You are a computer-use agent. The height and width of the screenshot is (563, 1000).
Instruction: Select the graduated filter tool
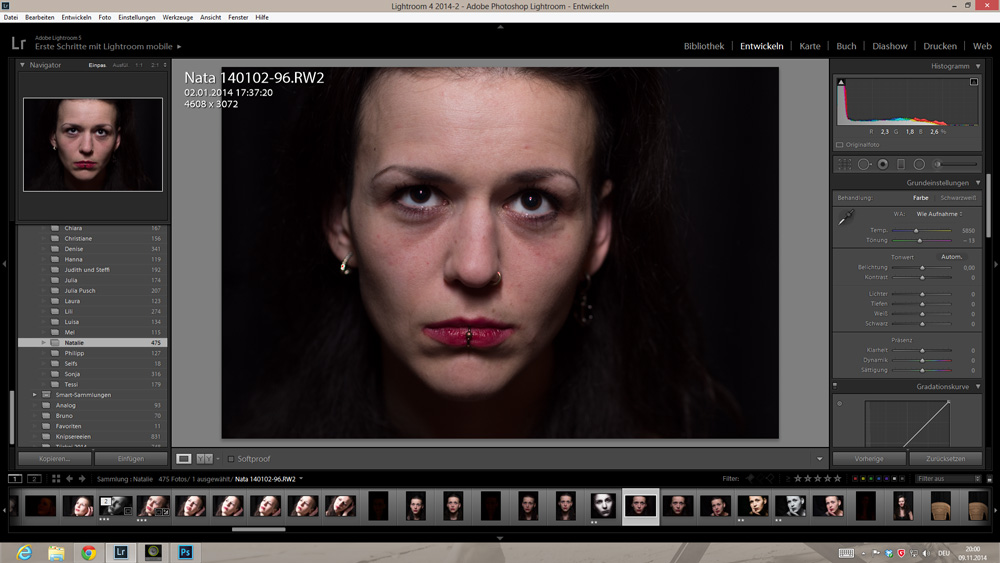click(x=901, y=164)
